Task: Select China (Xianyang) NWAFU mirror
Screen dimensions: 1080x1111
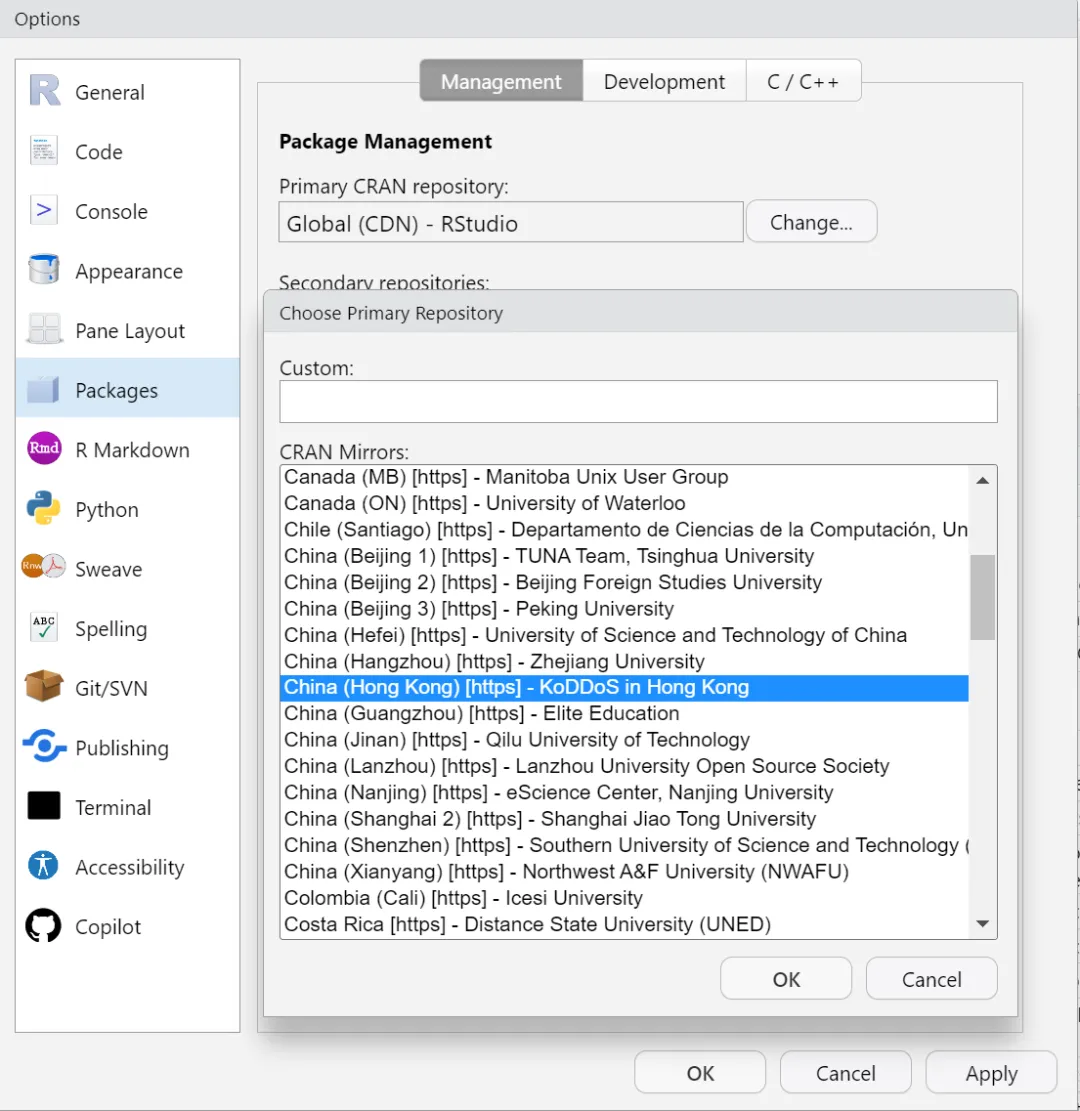Action: pos(624,872)
